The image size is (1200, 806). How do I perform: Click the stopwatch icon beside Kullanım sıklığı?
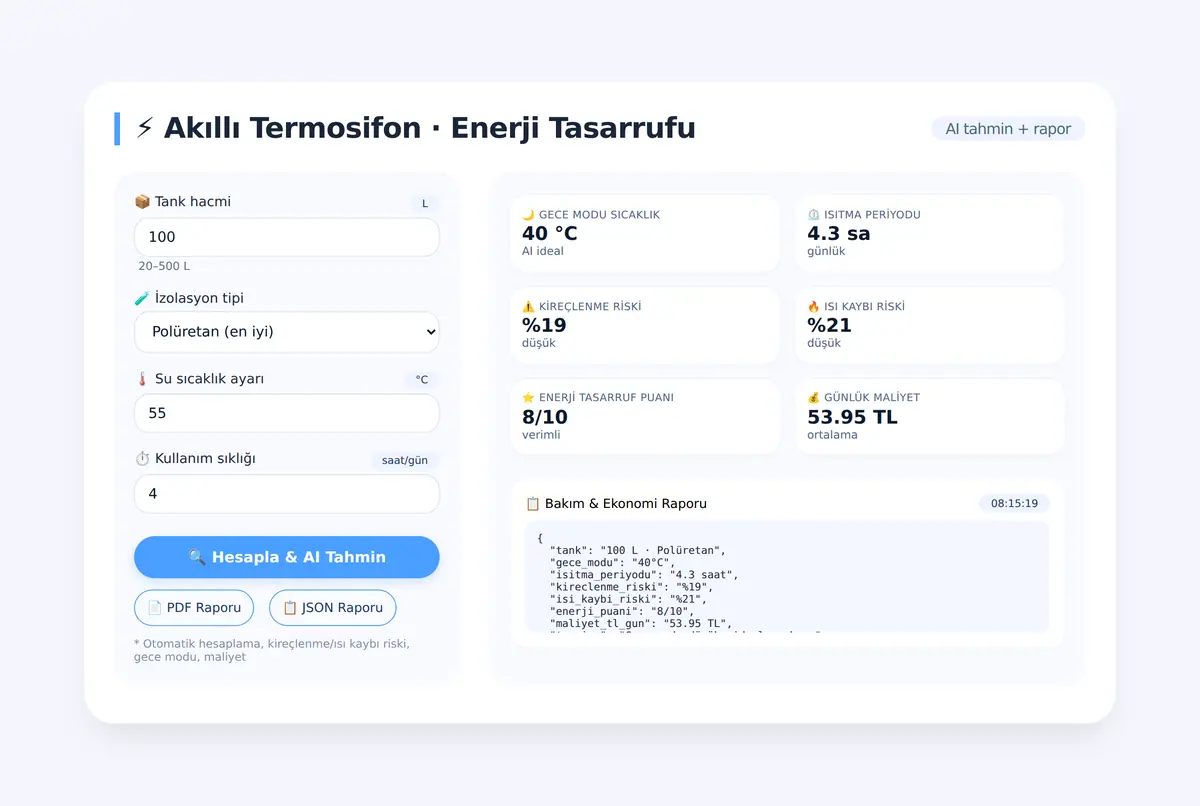[x=142, y=459]
